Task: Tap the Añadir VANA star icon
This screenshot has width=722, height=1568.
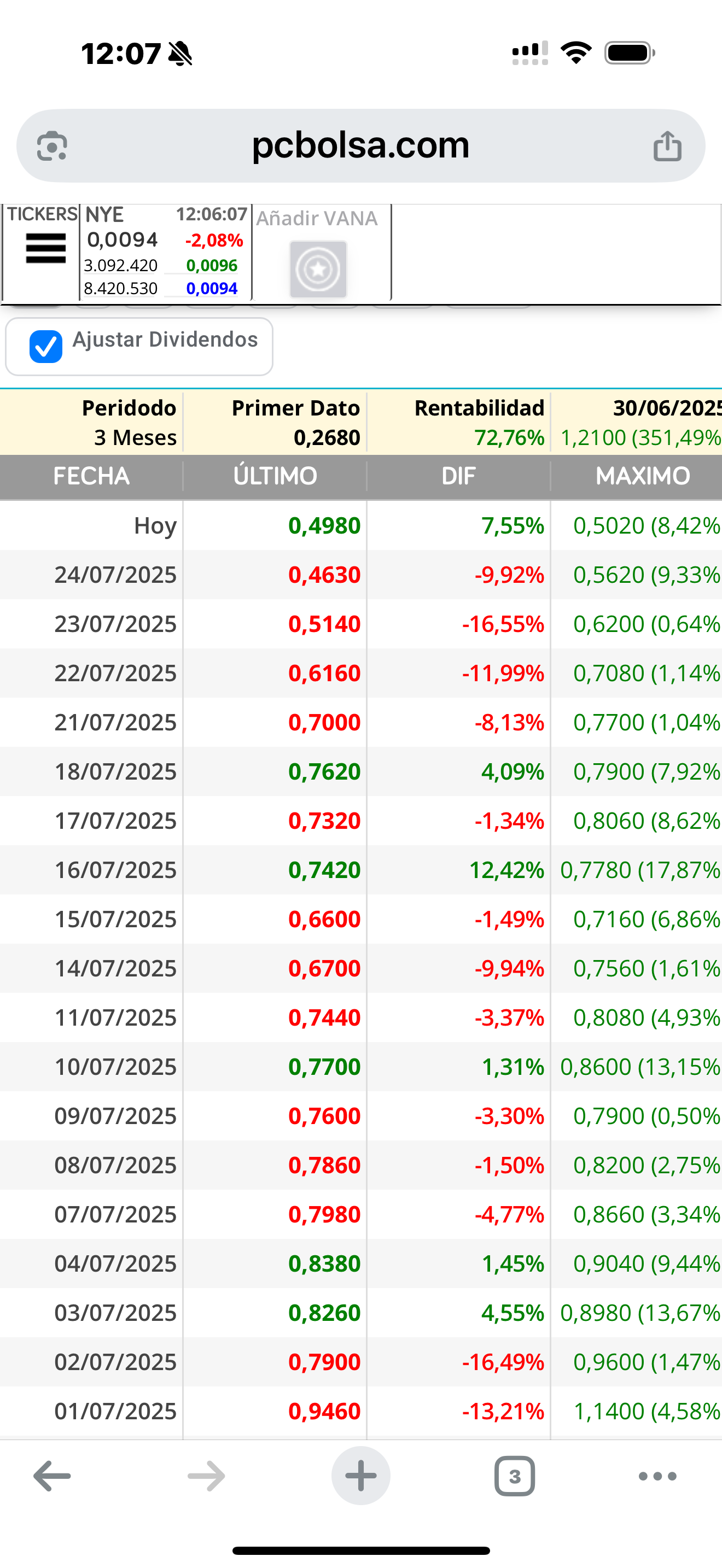Action: [x=318, y=269]
